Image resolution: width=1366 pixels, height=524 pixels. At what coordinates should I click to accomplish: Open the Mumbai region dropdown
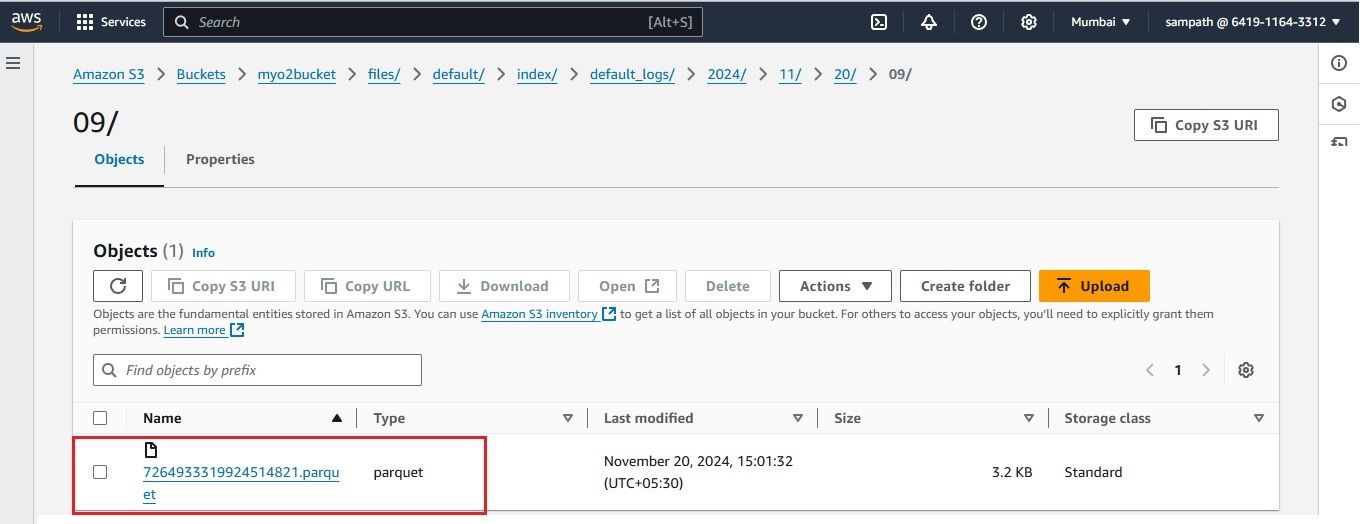pos(1100,22)
